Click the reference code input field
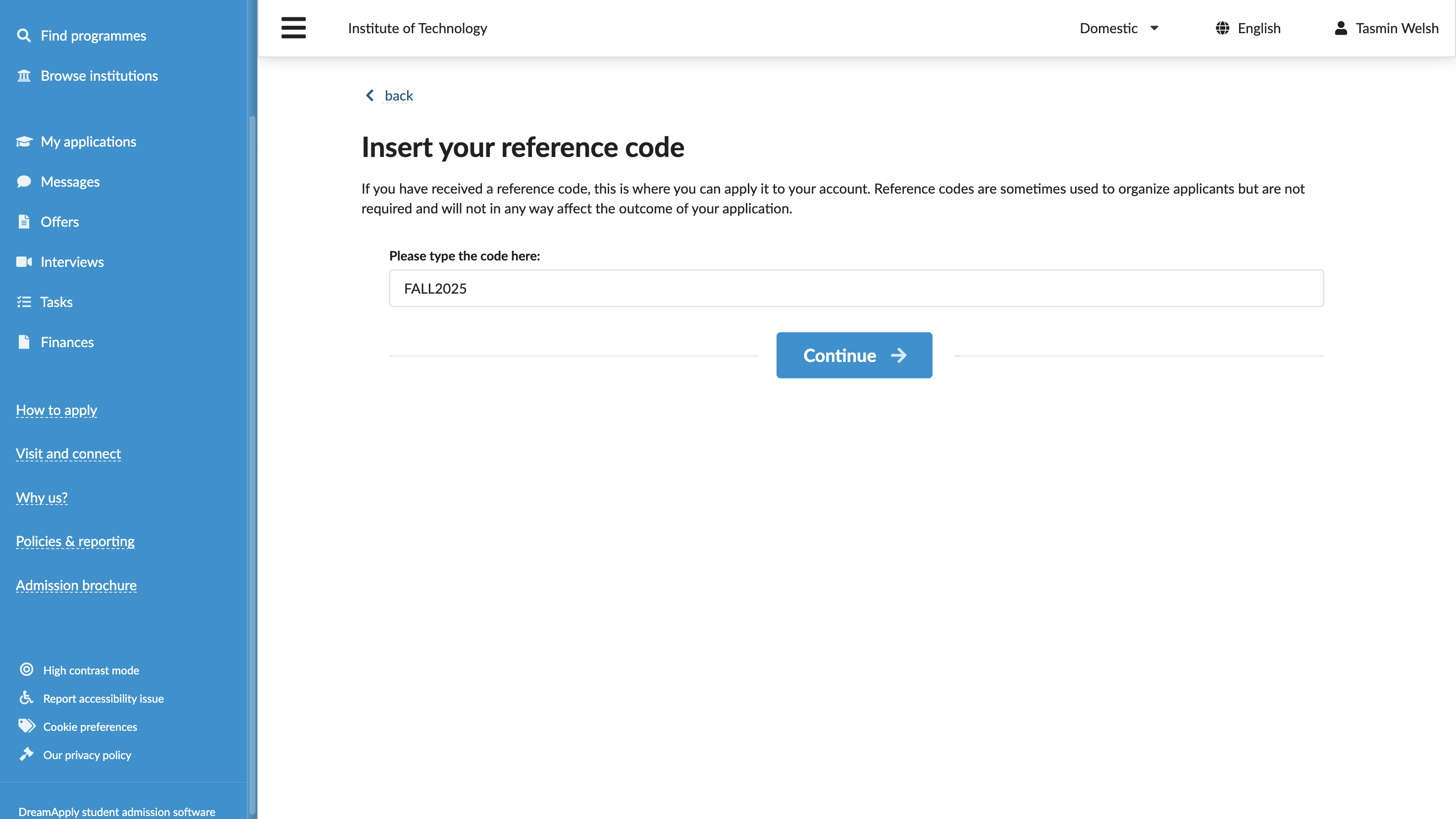This screenshot has width=1456, height=819. pyautogui.click(x=856, y=288)
